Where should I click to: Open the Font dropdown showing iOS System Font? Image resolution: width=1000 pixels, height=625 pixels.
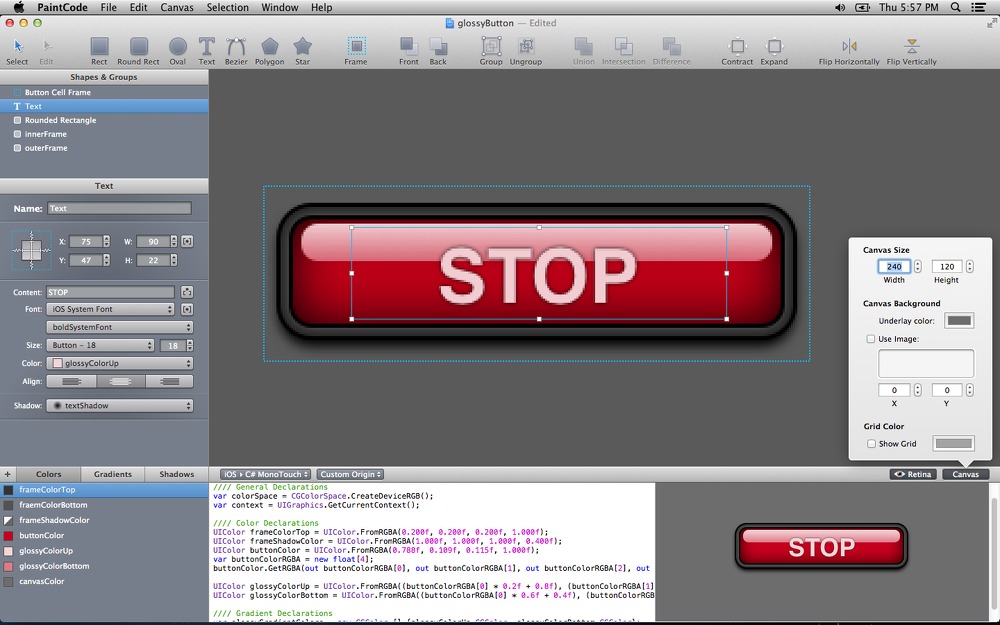click(x=110, y=309)
